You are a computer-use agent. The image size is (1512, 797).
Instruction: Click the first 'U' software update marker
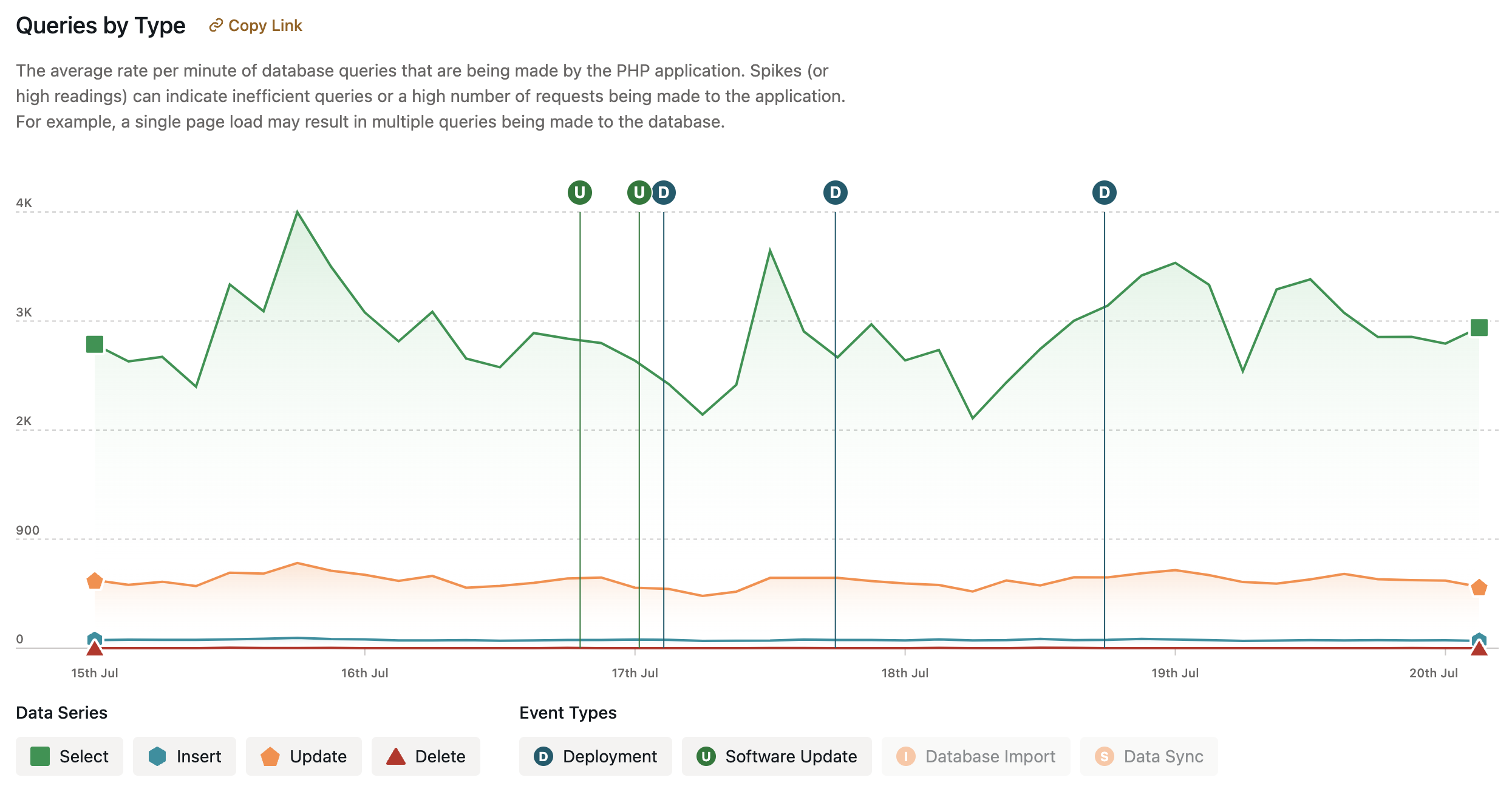coord(580,192)
